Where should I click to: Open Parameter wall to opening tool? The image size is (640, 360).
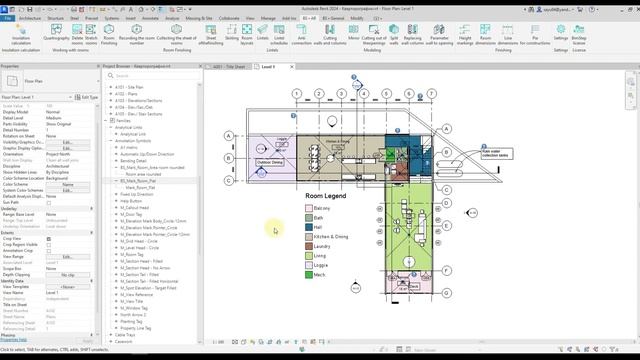point(439,34)
